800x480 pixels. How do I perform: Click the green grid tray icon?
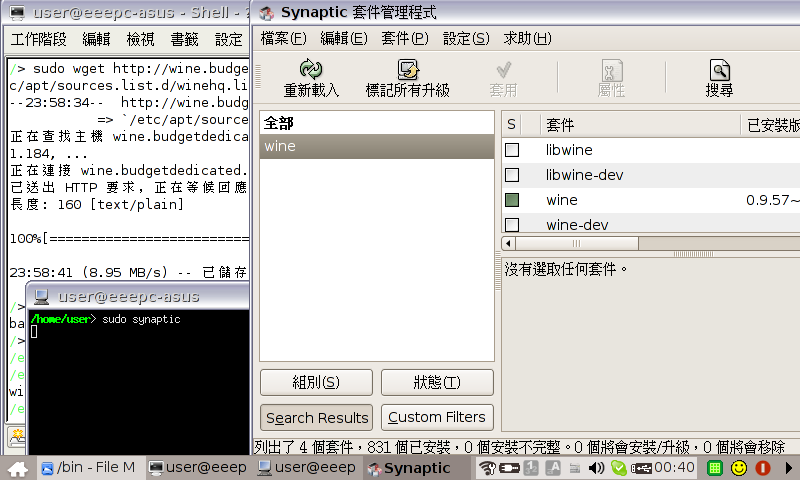[x=715, y=468]
